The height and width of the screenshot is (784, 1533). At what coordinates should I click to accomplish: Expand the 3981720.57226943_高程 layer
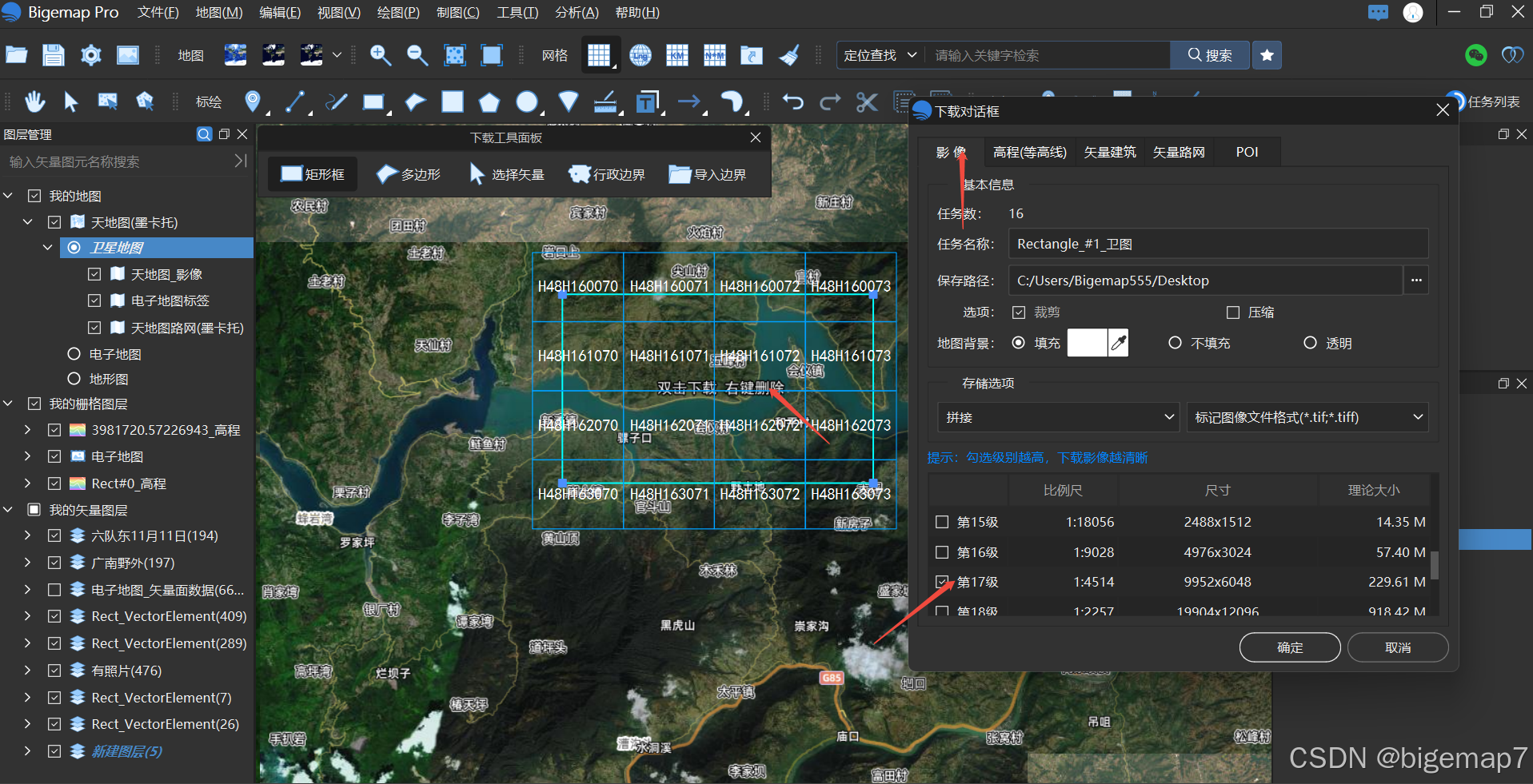point(28,430)
